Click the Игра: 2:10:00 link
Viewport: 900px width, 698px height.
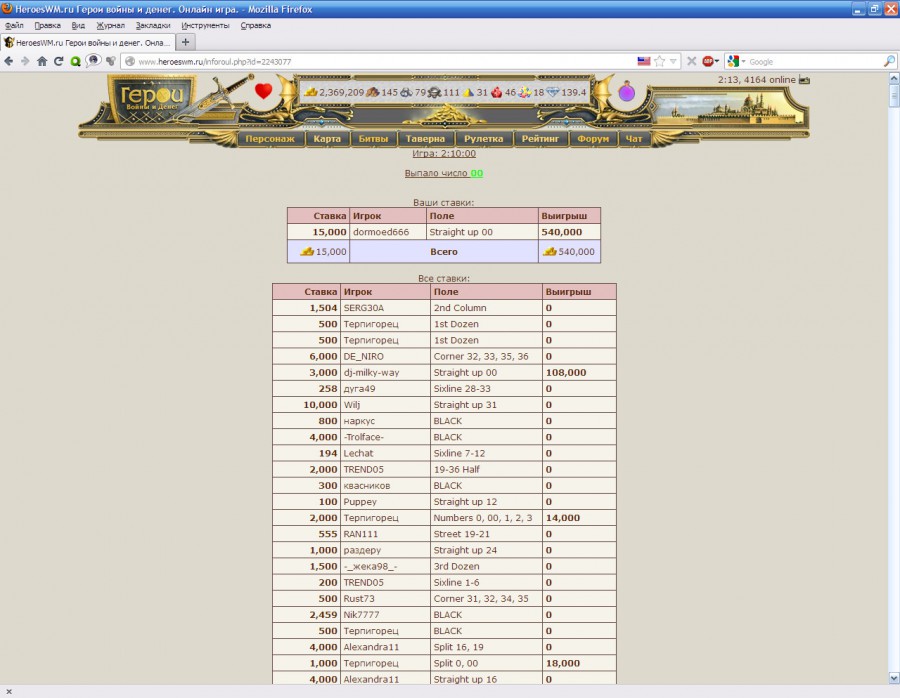(x=444, y=153)
